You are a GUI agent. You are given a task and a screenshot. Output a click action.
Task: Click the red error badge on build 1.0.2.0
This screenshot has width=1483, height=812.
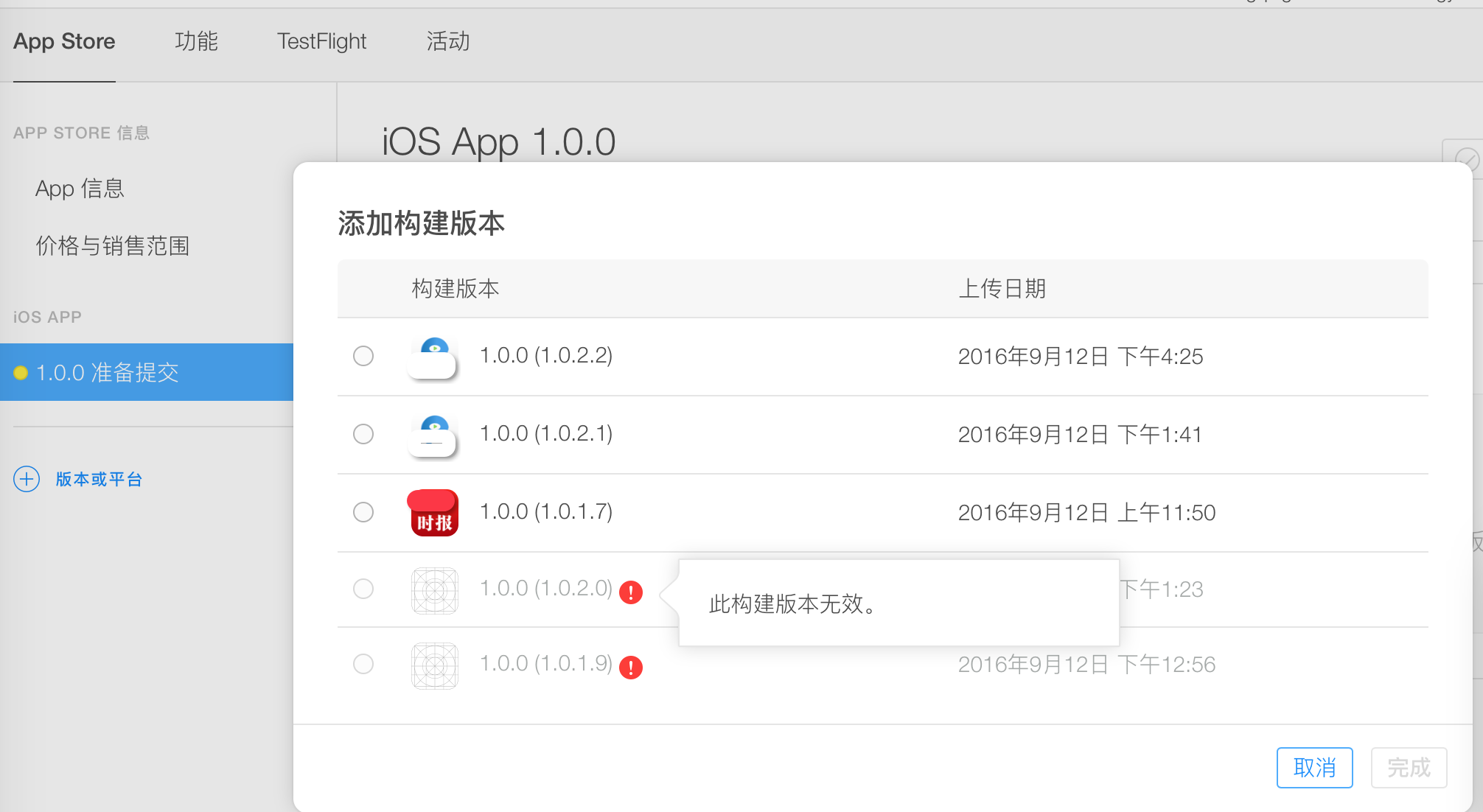point(632,588)
